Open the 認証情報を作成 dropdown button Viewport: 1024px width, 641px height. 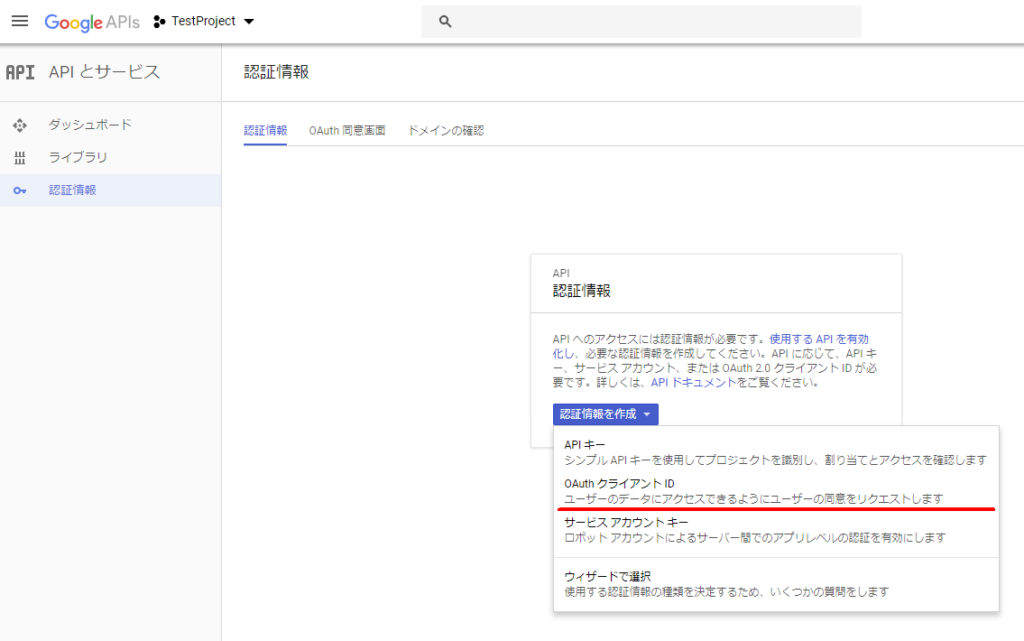(x=605, y=413)
